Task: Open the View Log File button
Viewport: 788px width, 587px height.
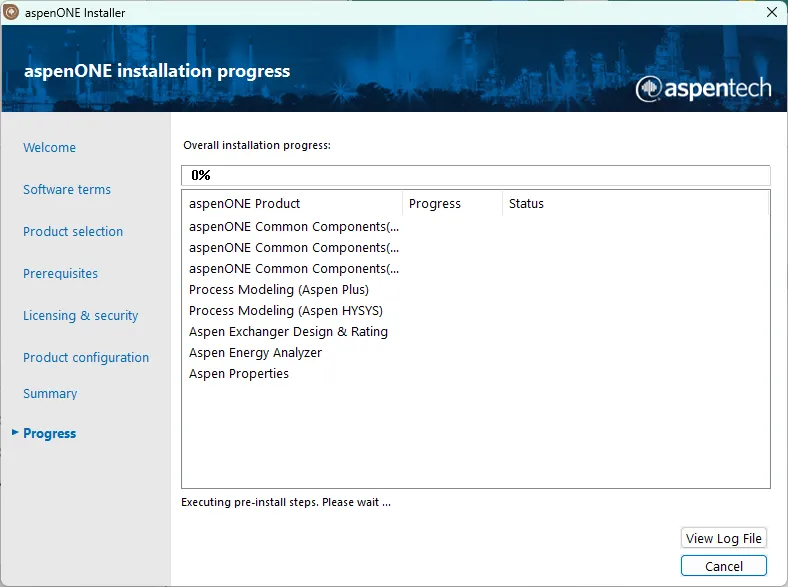Action: pyautogui.click(x=724, y=538)
